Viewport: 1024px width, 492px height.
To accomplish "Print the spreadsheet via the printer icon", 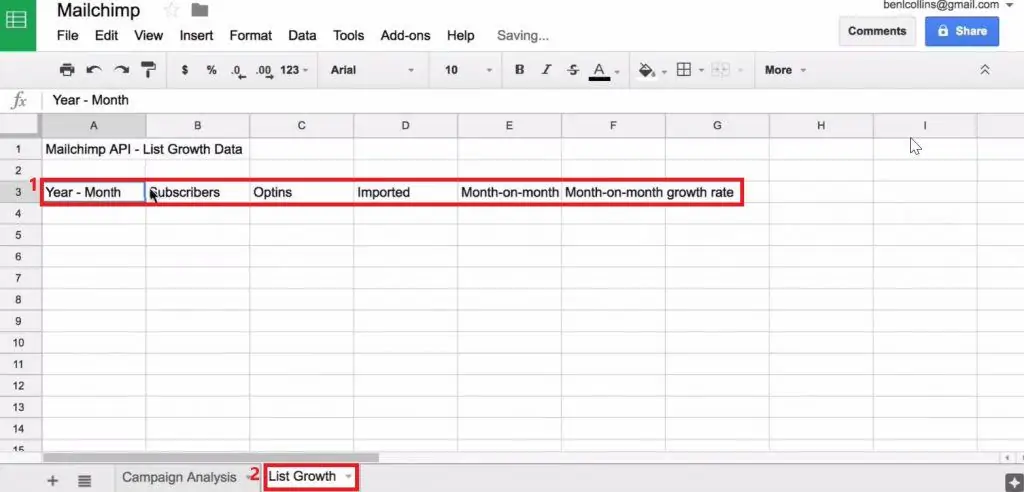I will coord(67,70).
